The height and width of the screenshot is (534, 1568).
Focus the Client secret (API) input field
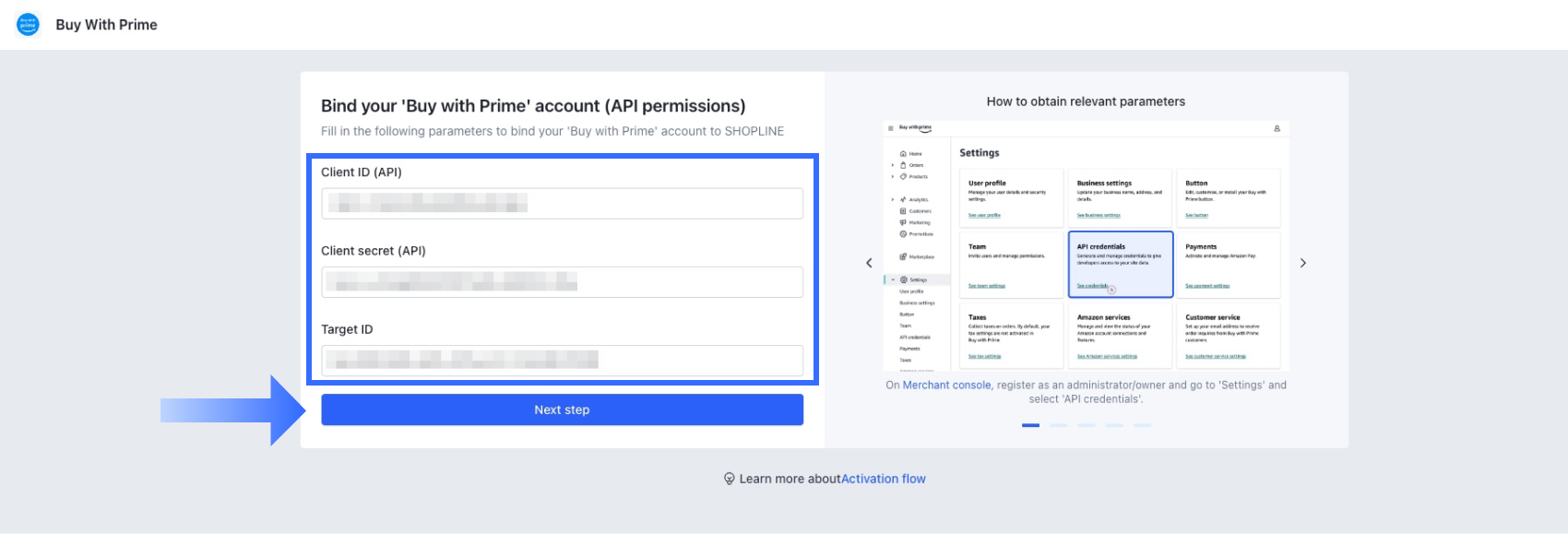pos(562,281)
